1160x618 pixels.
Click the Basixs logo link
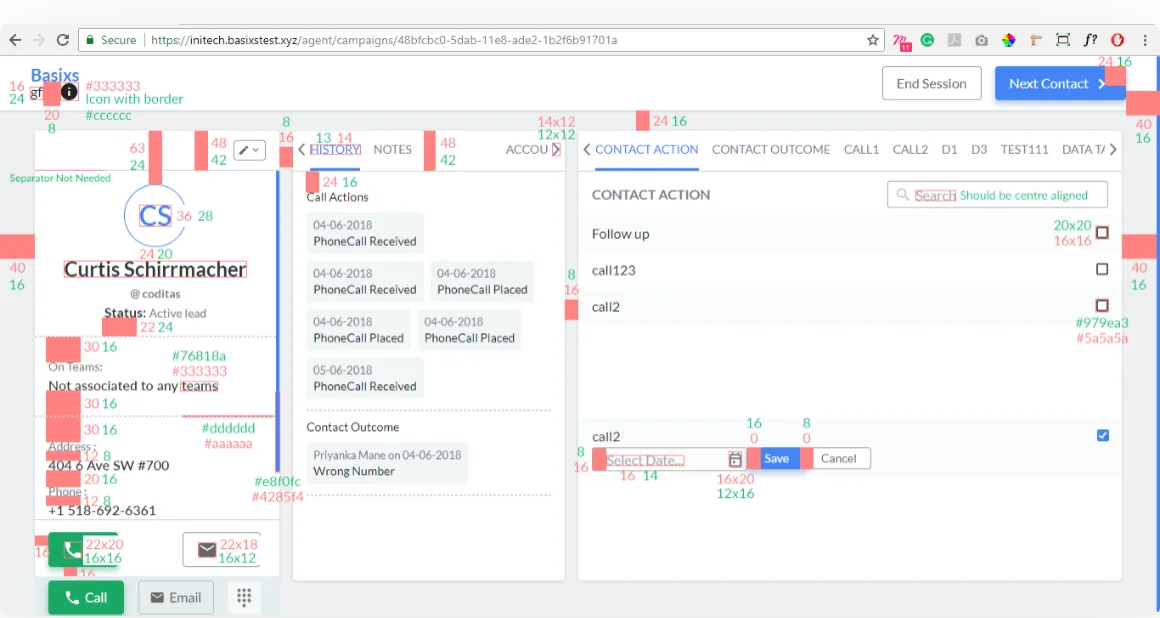pos(55,75)
